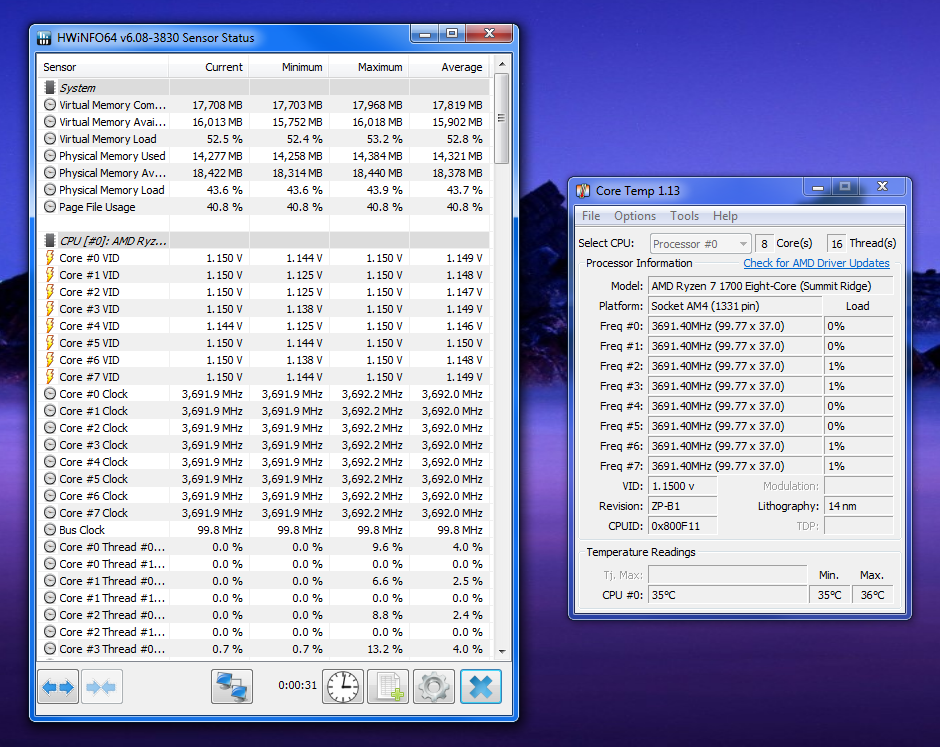The image size is (940, 747).
Task: Click the Model field AMD Ryzen 7 1700
Action: (x=770, y=286)
